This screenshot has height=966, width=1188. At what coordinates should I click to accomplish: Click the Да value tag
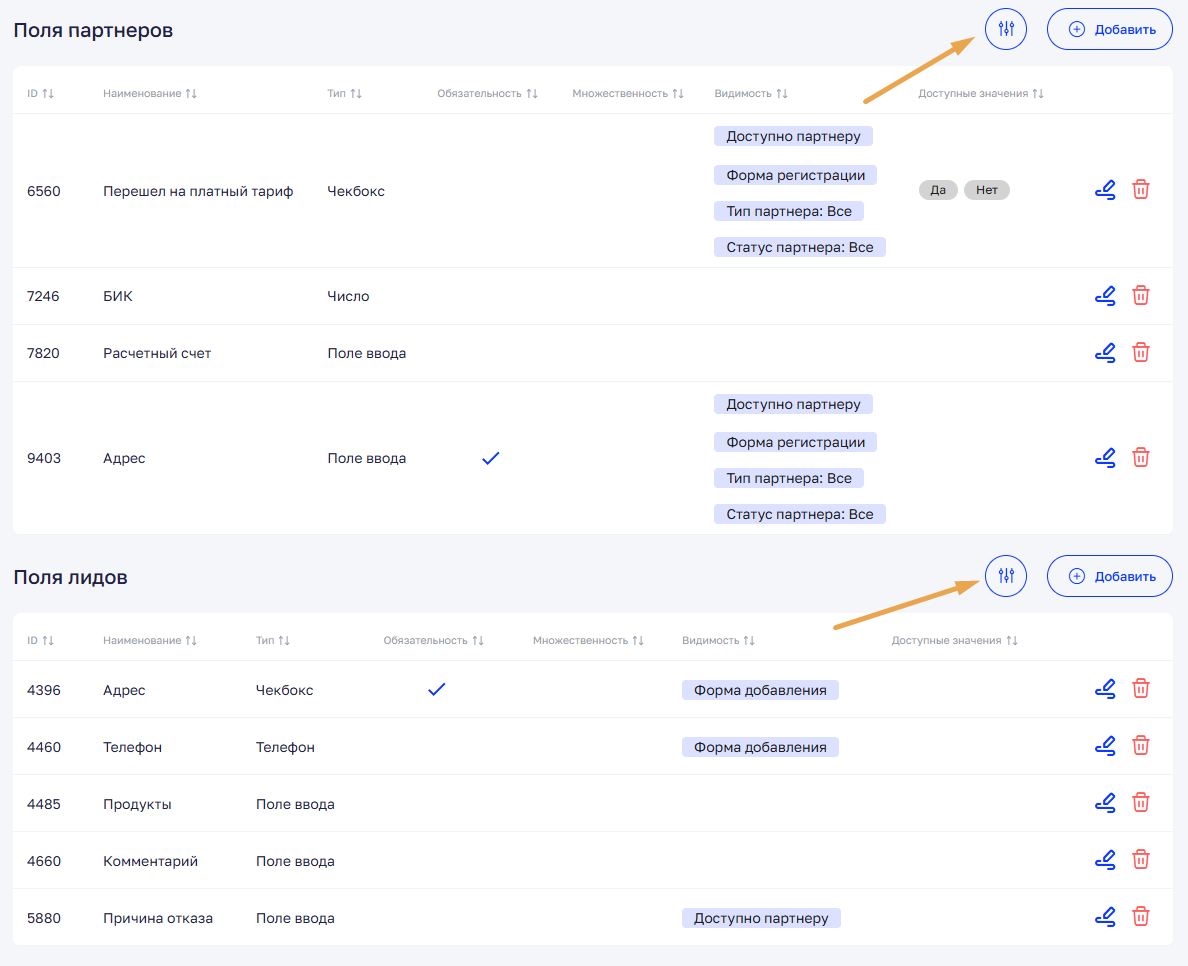click(938, 190)
